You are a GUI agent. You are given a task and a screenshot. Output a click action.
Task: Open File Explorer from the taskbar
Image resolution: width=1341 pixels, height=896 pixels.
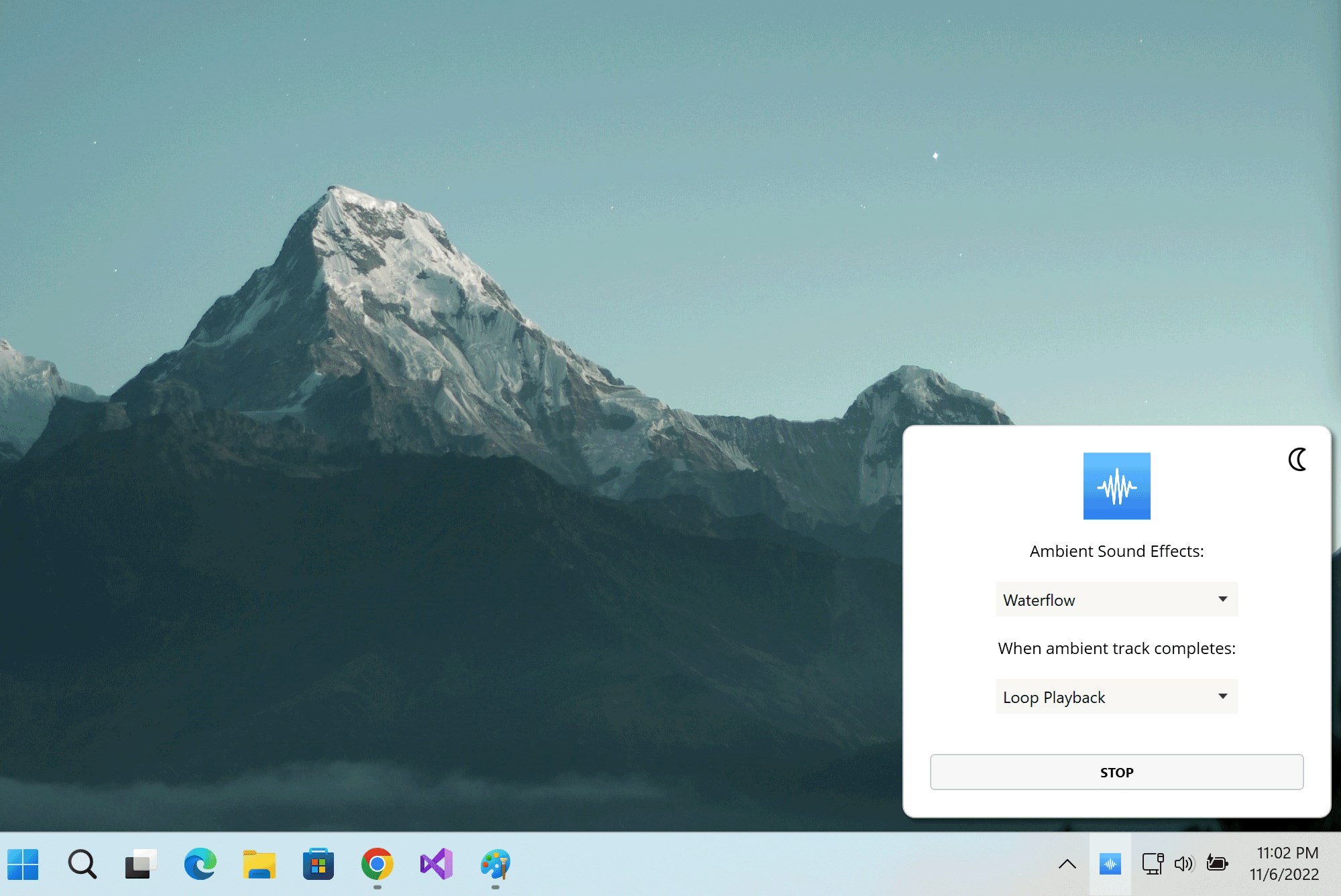pos(259,864)
